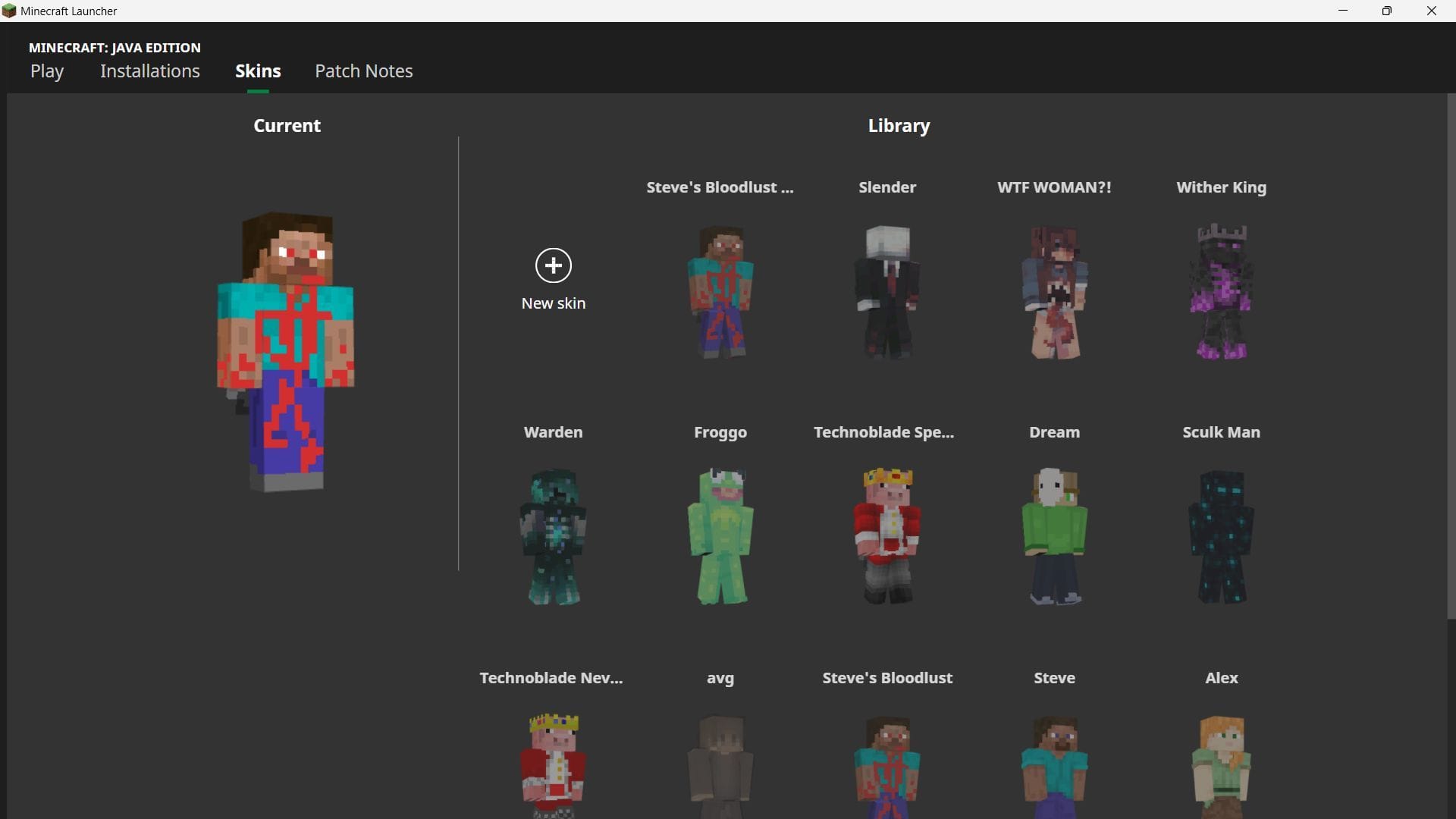The image size is (1456, 819).
Task: Click the Froggo skin
Action: click(720, 536)
